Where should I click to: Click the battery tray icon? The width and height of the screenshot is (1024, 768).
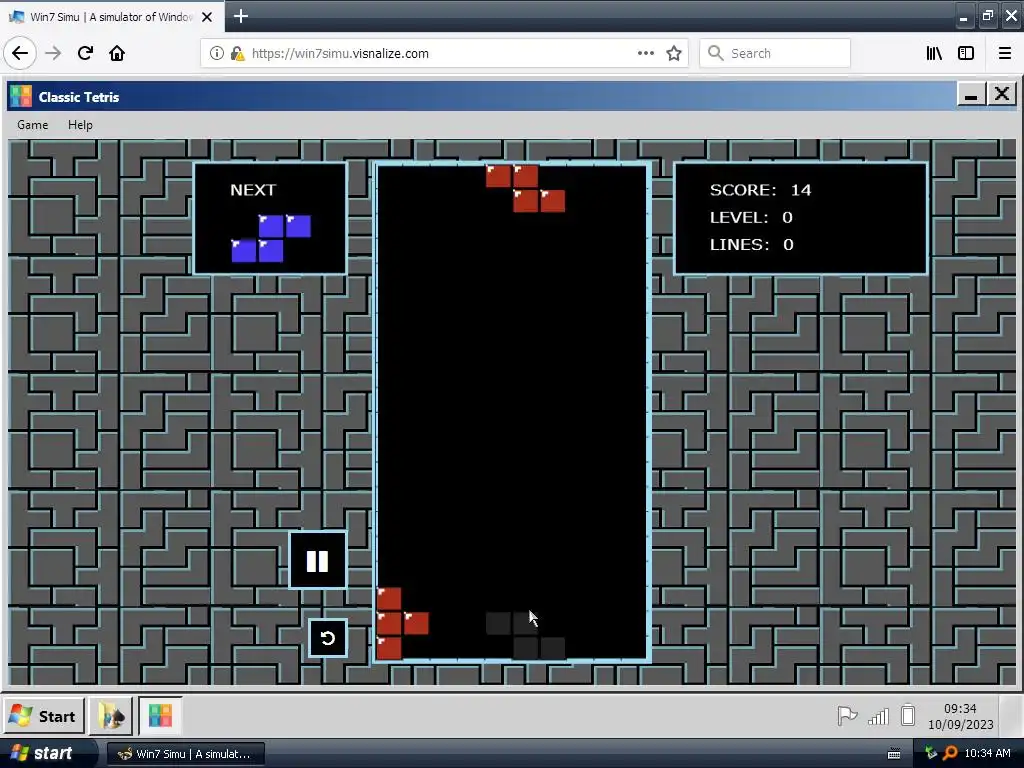[908, 716]
